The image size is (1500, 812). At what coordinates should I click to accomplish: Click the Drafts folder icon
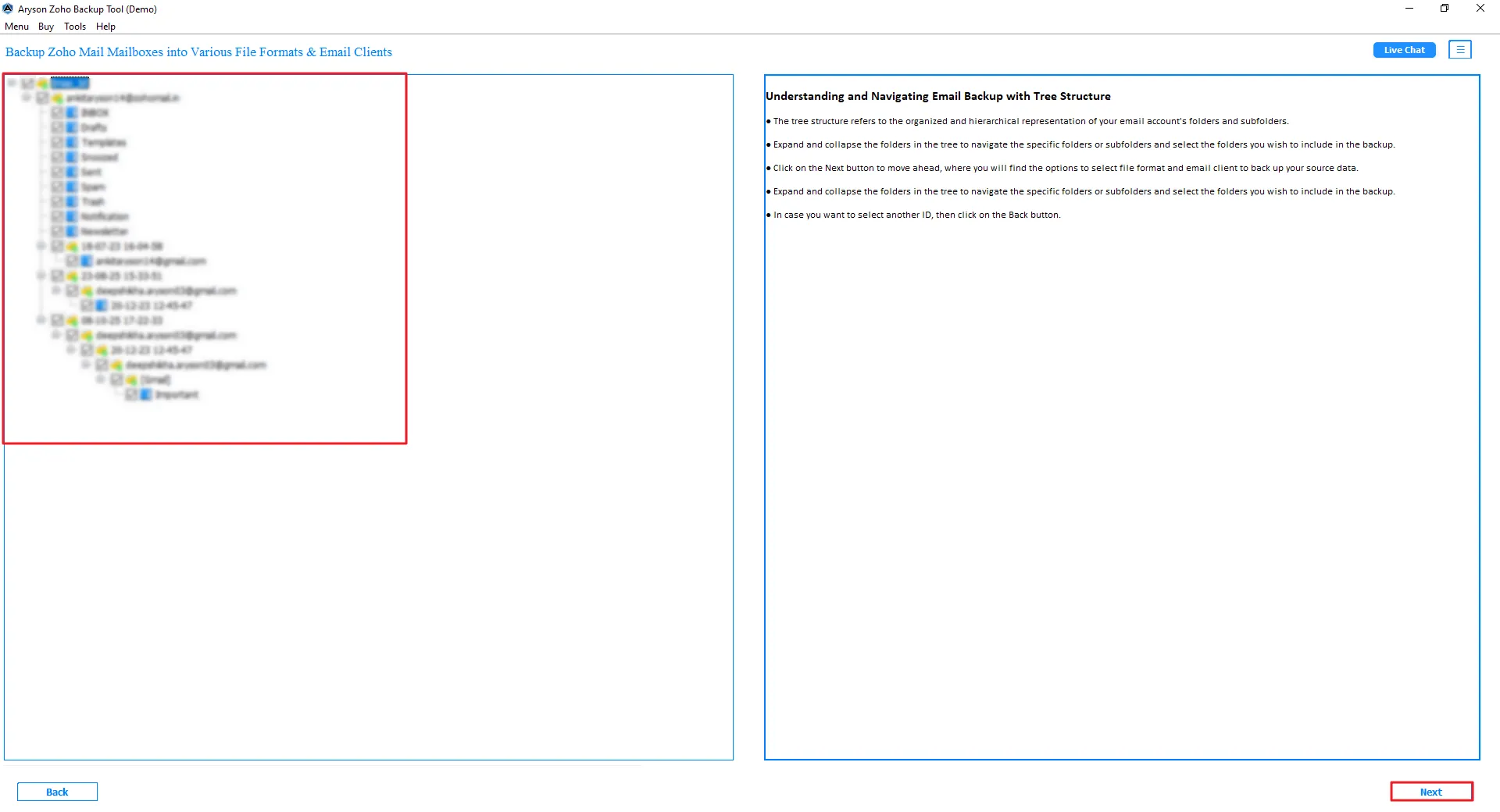(72, 127)
